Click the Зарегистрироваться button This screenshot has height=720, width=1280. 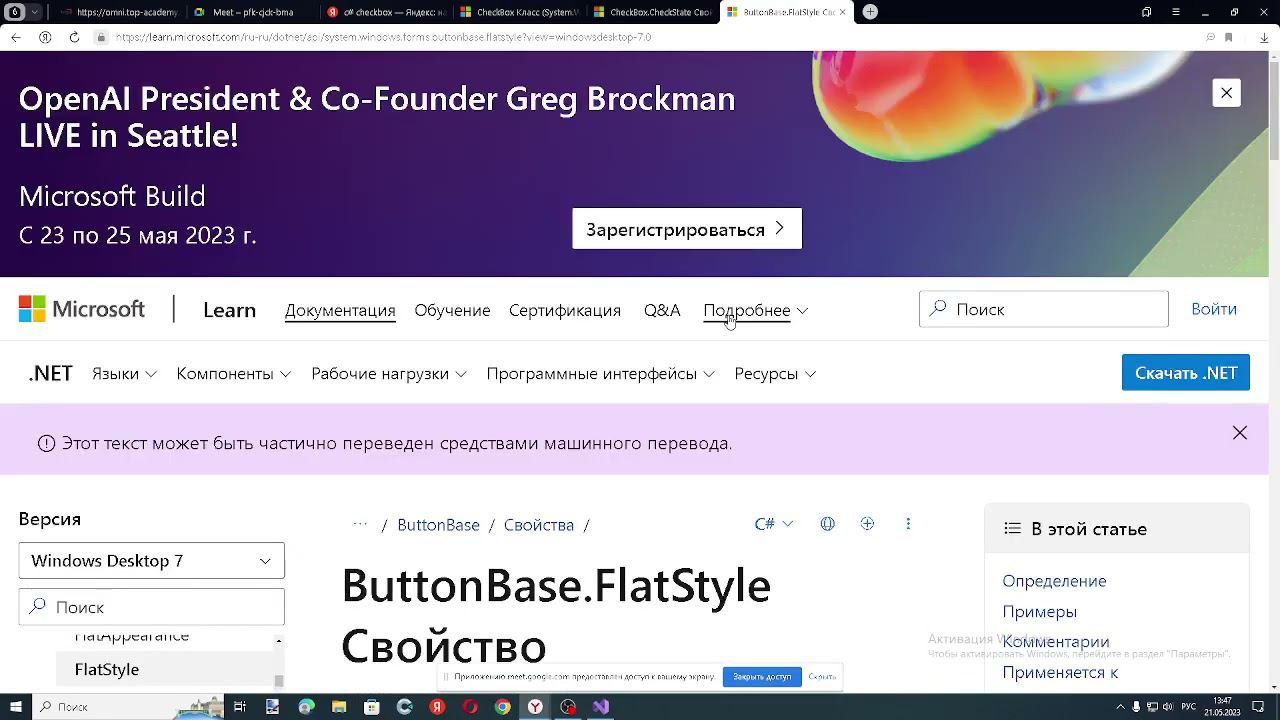pyautogui.click(x=687, y=229)
